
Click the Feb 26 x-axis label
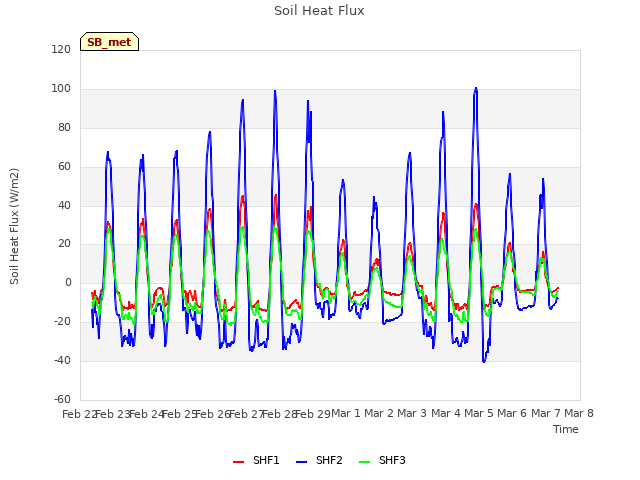click(x=213, y=414)
